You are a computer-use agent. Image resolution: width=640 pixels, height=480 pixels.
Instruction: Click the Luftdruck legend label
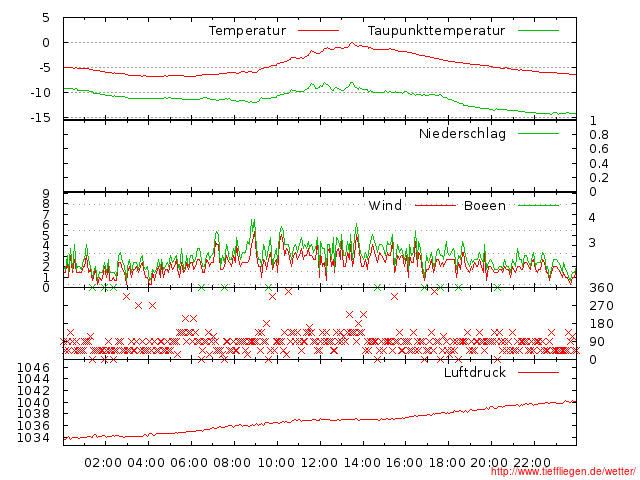click(475, 372)
